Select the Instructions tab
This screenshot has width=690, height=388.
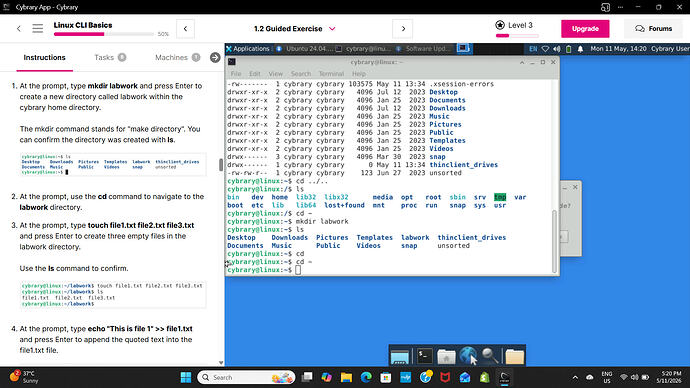(44, 58)
